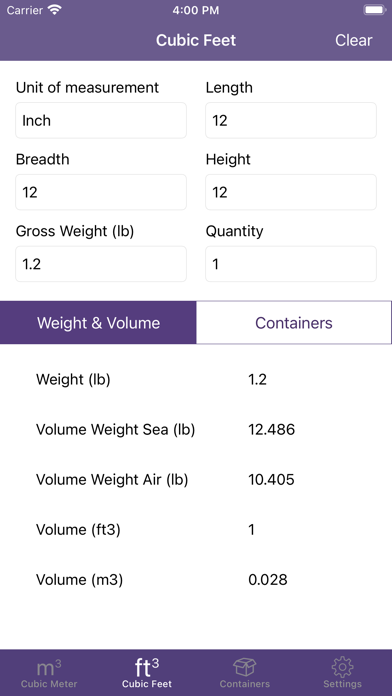Screen dimensions: 392x696
Task: Open the Unit of measurement picker
Action: pos(101,120)
